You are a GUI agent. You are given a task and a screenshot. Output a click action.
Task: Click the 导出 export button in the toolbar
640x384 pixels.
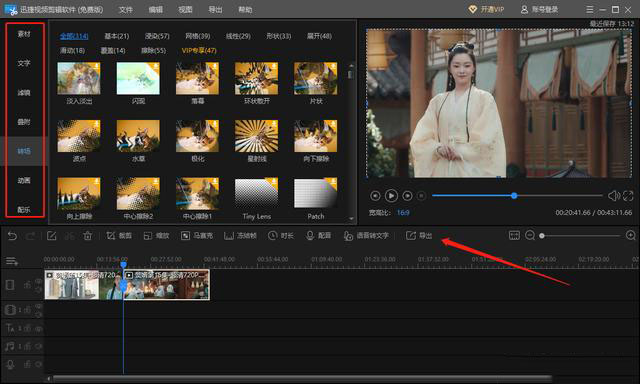point(419,236)
